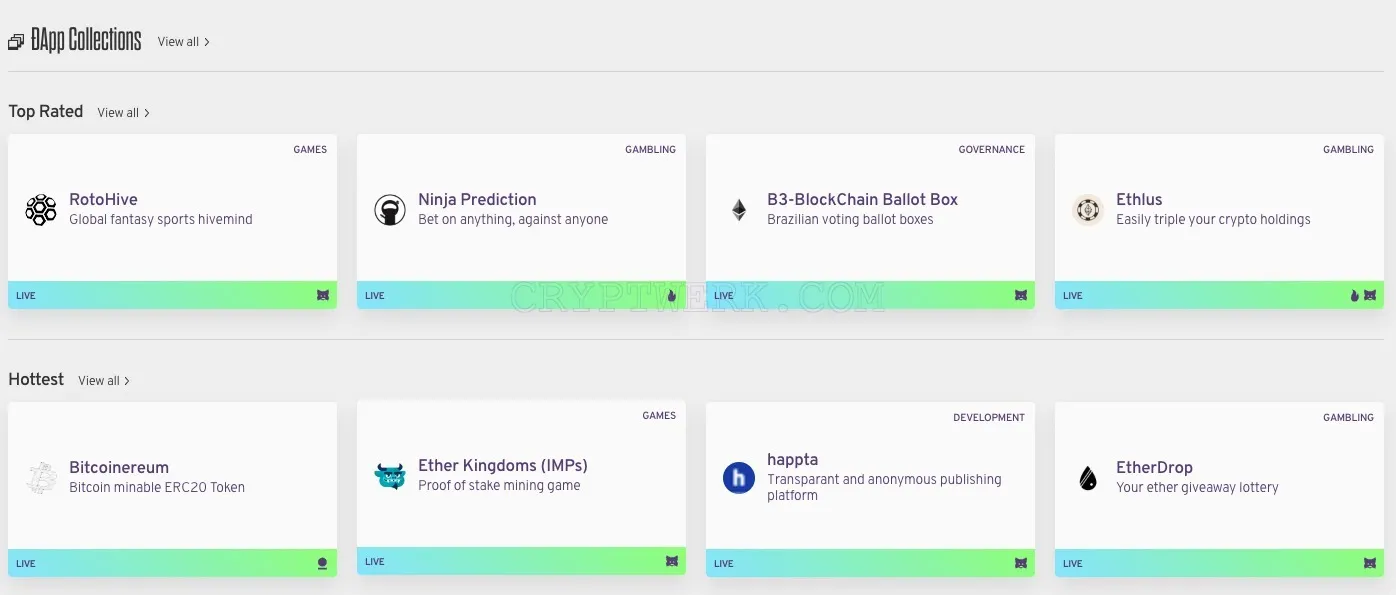Click the Ethlus poker chip logo
The height and width of the screenshot is (595, 1396).
[1088, 210]
